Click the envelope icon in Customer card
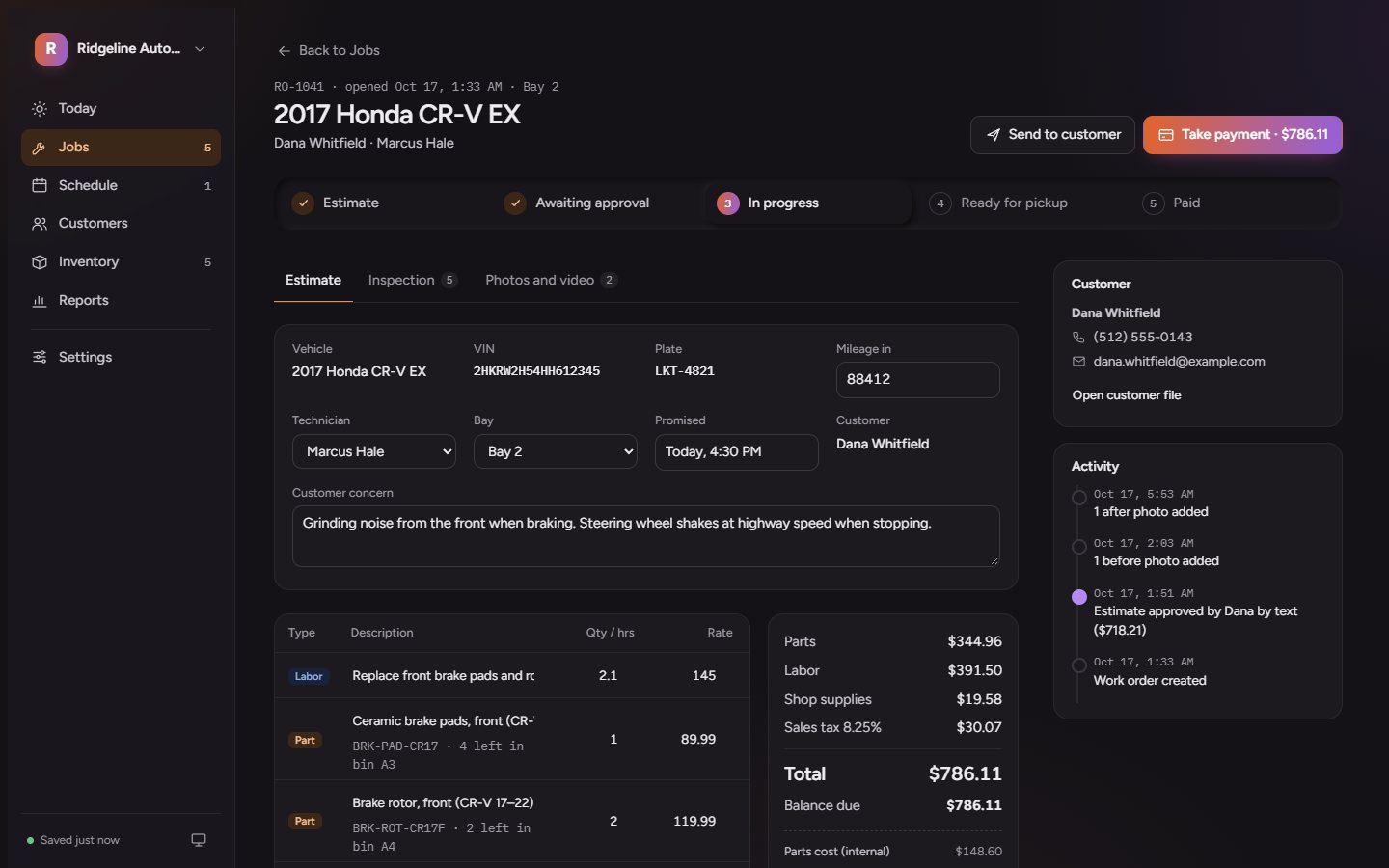This screenshot has height=868, width=1389. point(1078,362)
